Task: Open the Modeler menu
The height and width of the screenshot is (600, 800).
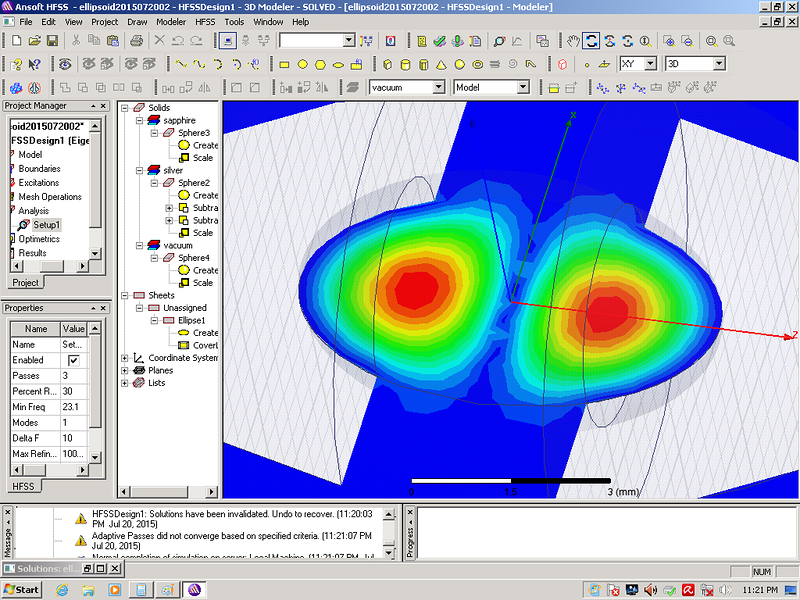Action: coord(171,21)
